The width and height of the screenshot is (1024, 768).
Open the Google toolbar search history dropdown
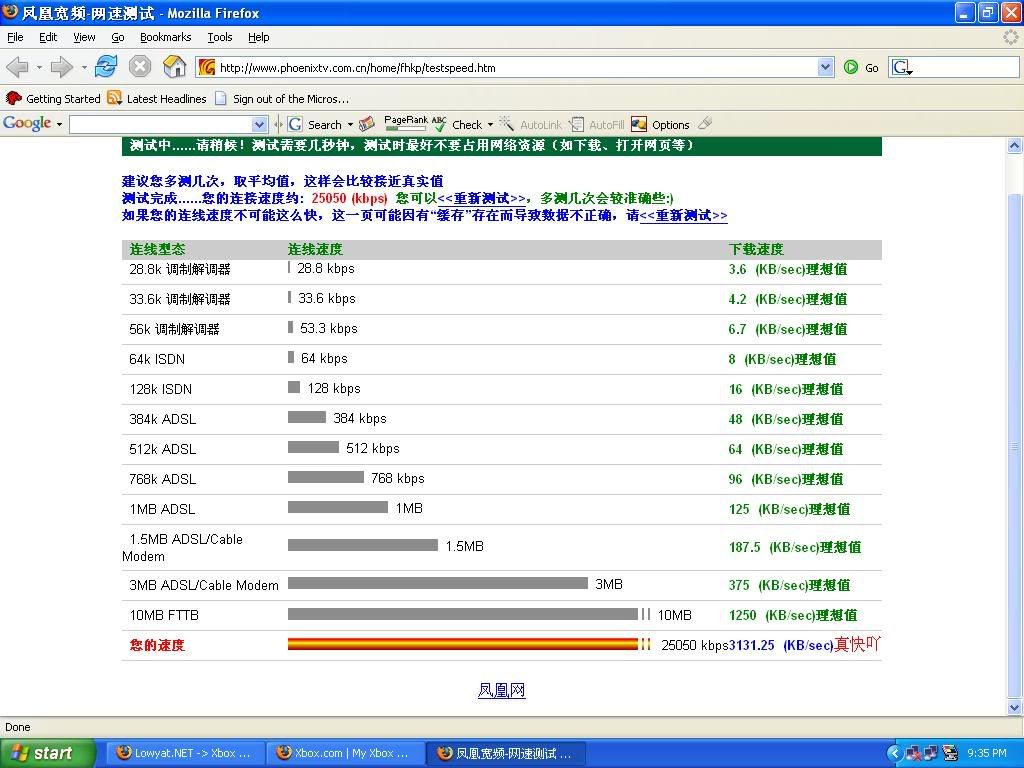[x=260, y=125]
